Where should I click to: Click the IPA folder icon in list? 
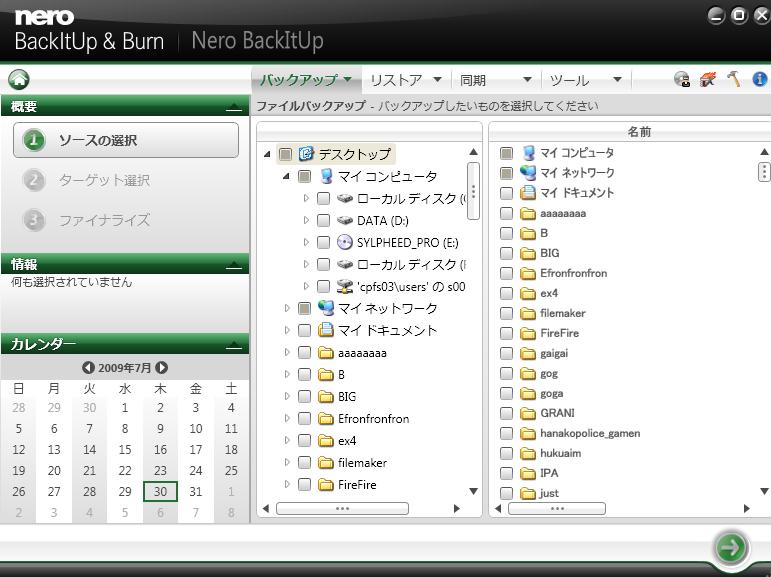528,473
